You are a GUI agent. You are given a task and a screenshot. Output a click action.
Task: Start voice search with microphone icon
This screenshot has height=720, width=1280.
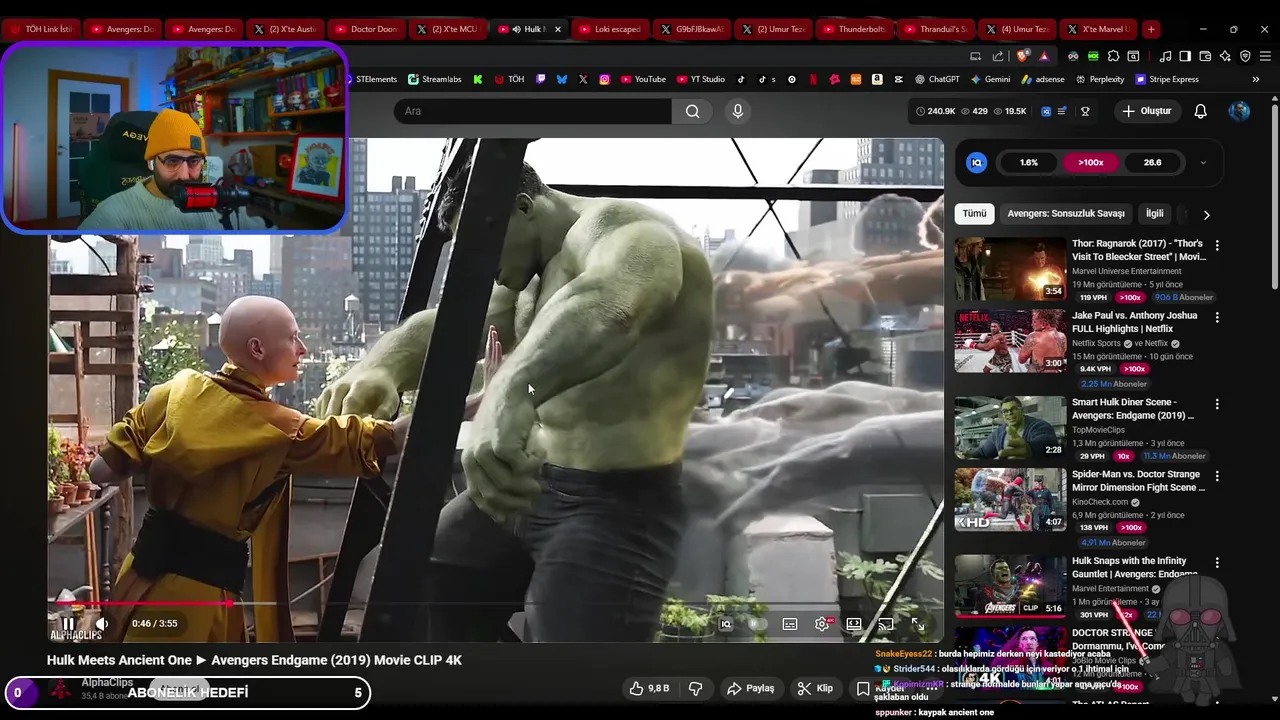[738, 111]
